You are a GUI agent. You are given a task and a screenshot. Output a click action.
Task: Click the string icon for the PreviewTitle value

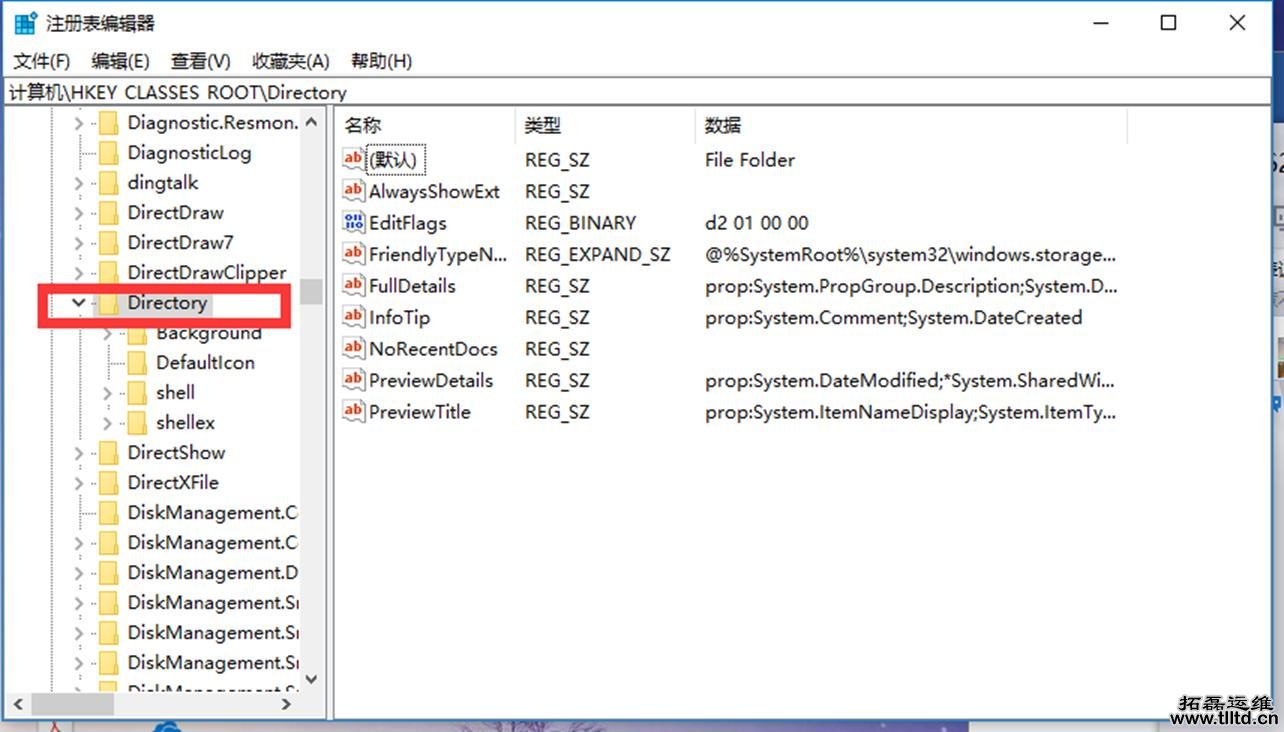coord(354,411)
